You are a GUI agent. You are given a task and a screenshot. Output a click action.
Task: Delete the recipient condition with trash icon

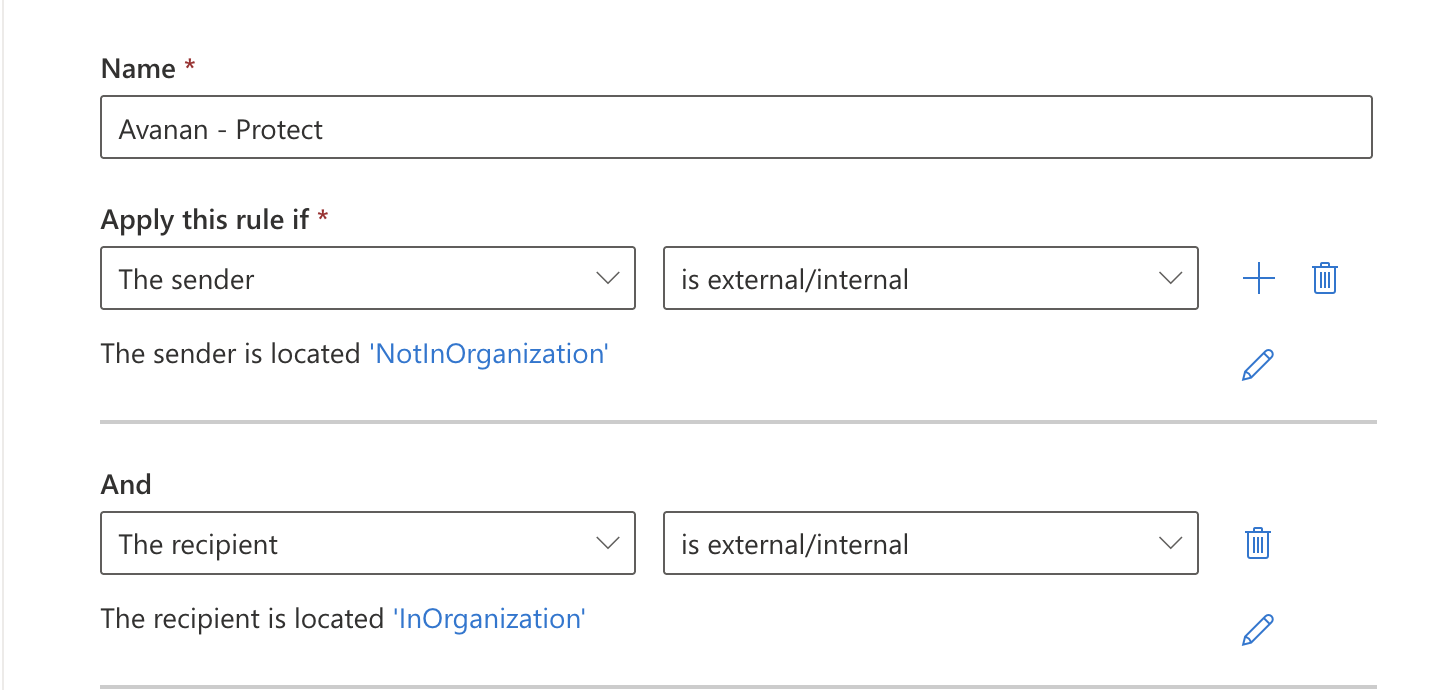tap(1257, 544)
